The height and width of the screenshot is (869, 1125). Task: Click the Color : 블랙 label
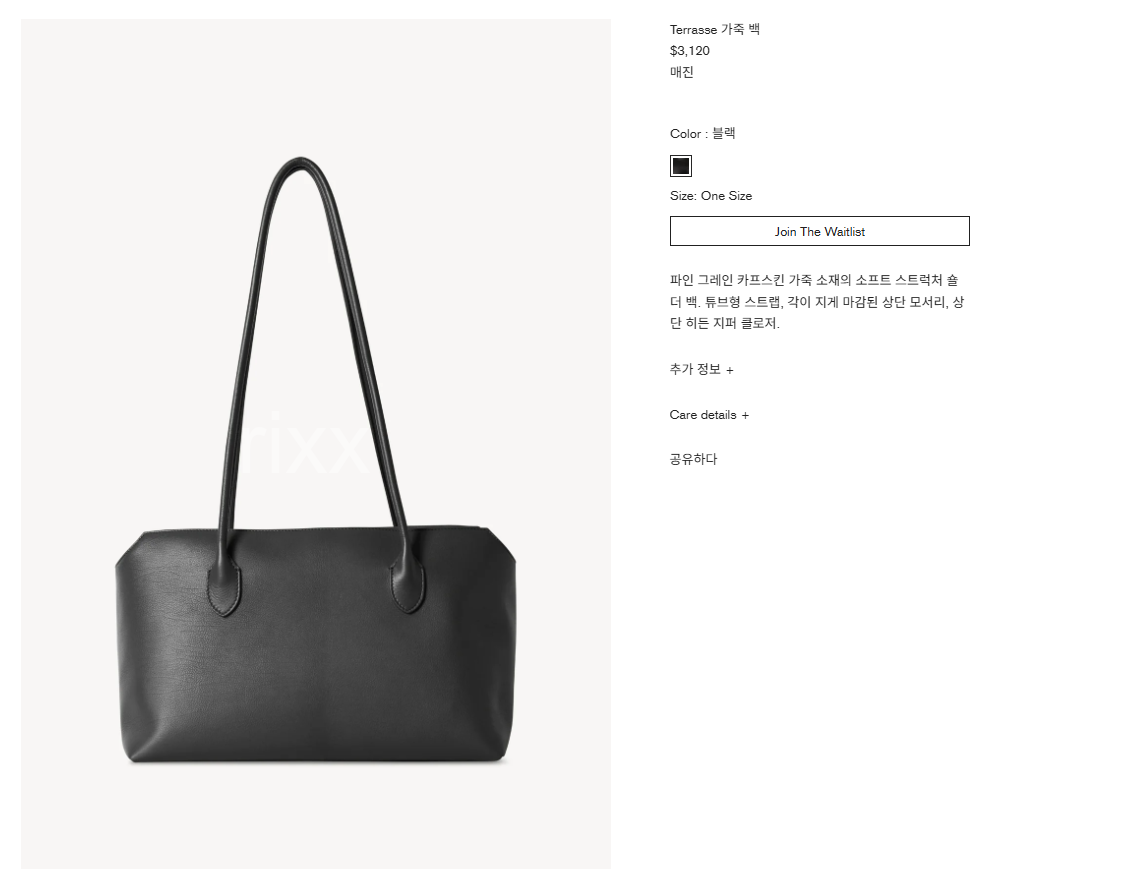click(702, 133)
